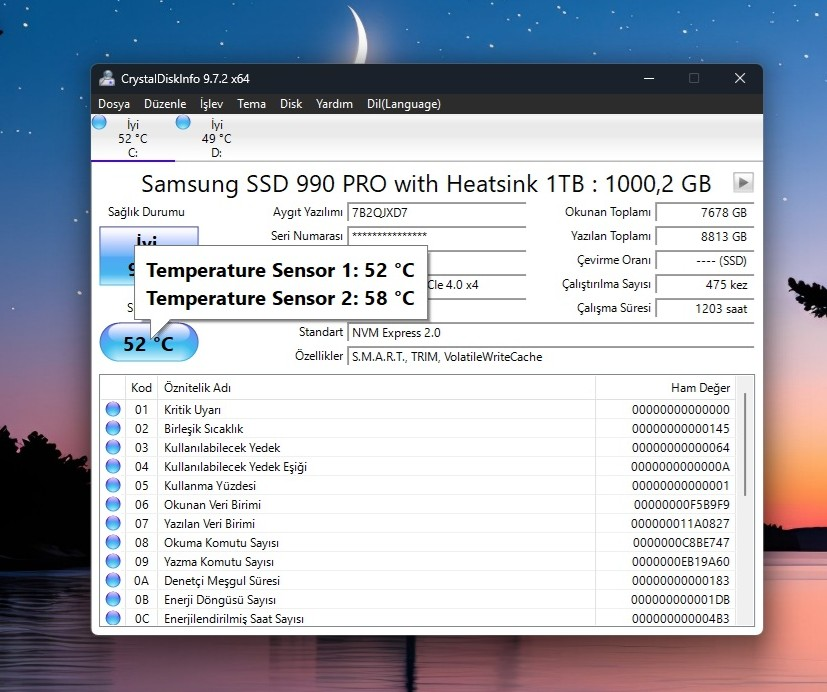The image size is (827, 692).
Task: Click the CrystalDiskInfo app icon in title bar
Action: pyautogui.click(x=107, y=79)
